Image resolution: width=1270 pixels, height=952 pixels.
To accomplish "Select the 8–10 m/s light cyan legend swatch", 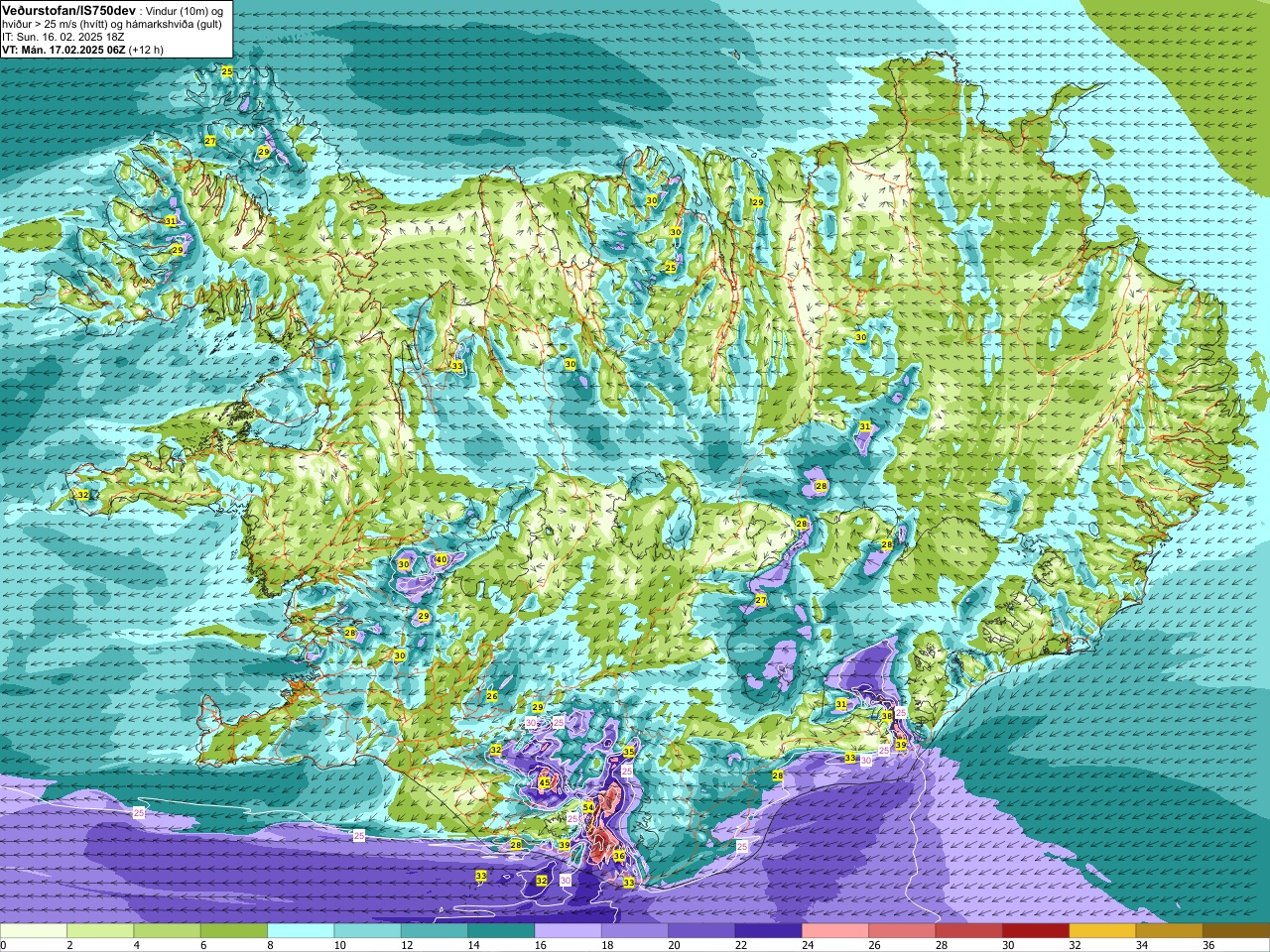I will (301, 931).
